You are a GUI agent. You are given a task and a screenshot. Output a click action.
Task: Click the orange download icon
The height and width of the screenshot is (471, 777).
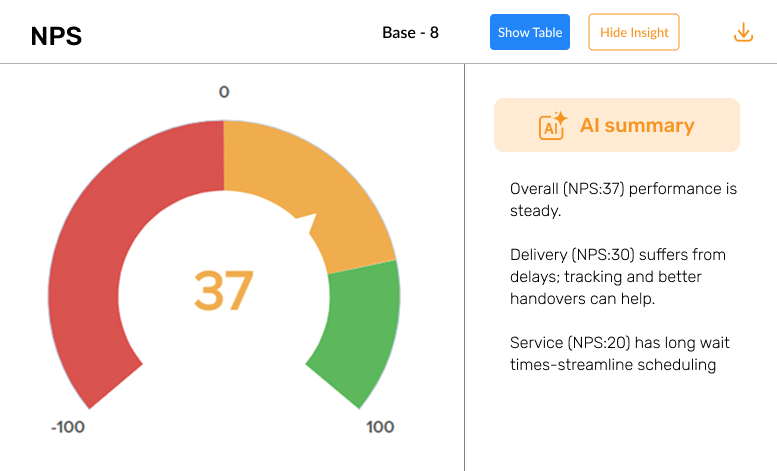click(743, 32)
